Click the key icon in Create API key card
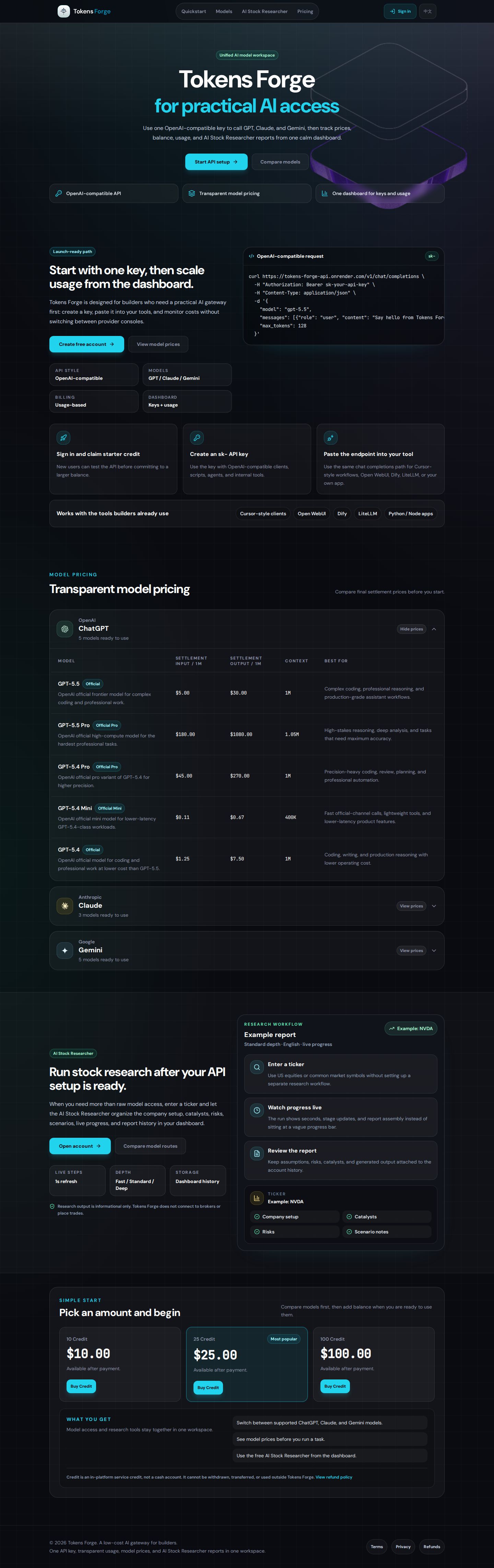 [197, 438]
